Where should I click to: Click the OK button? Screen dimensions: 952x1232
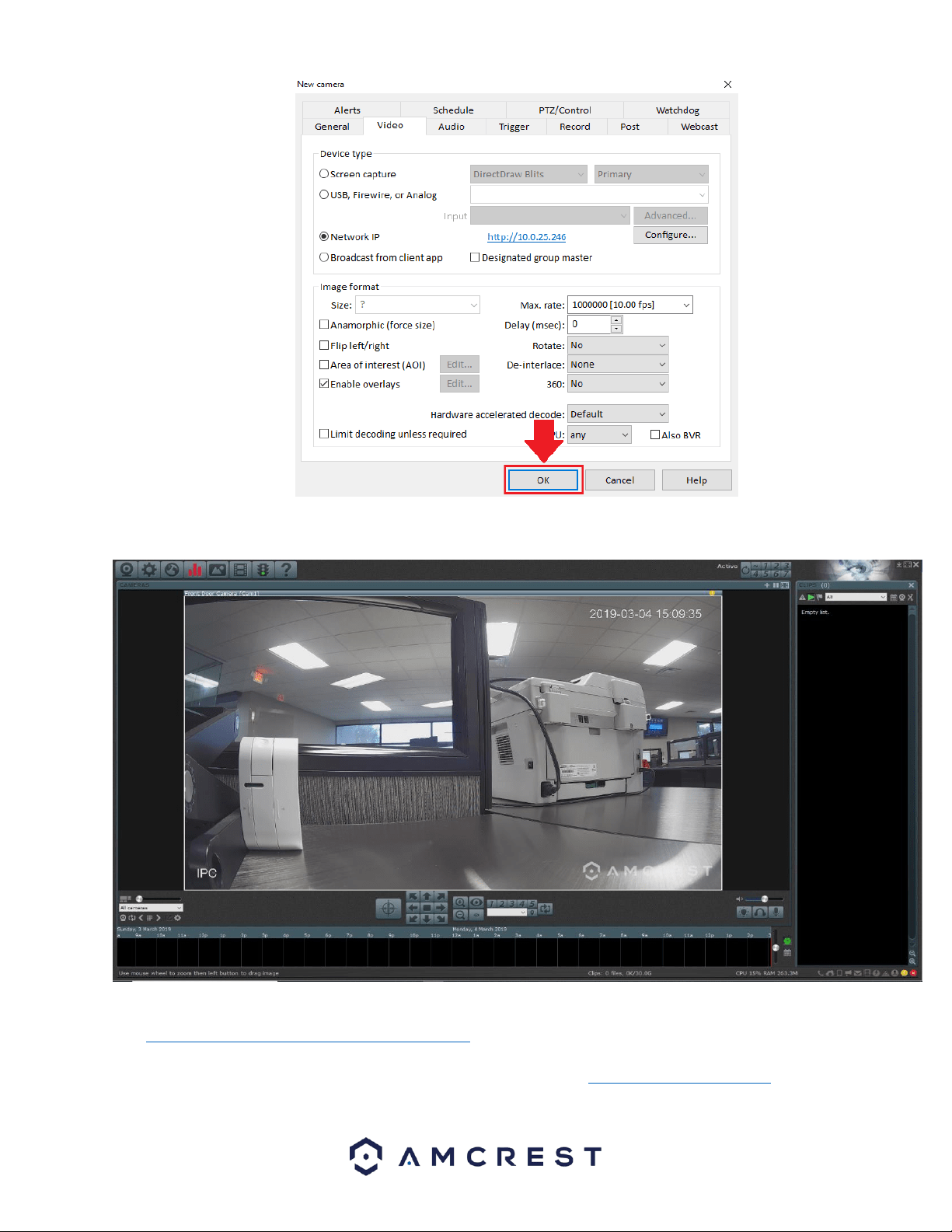(x=543, y=480)
